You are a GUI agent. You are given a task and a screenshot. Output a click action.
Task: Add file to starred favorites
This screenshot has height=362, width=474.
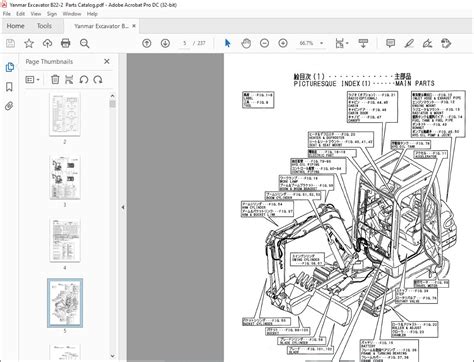pyautogui.click(x=29, y=43)
